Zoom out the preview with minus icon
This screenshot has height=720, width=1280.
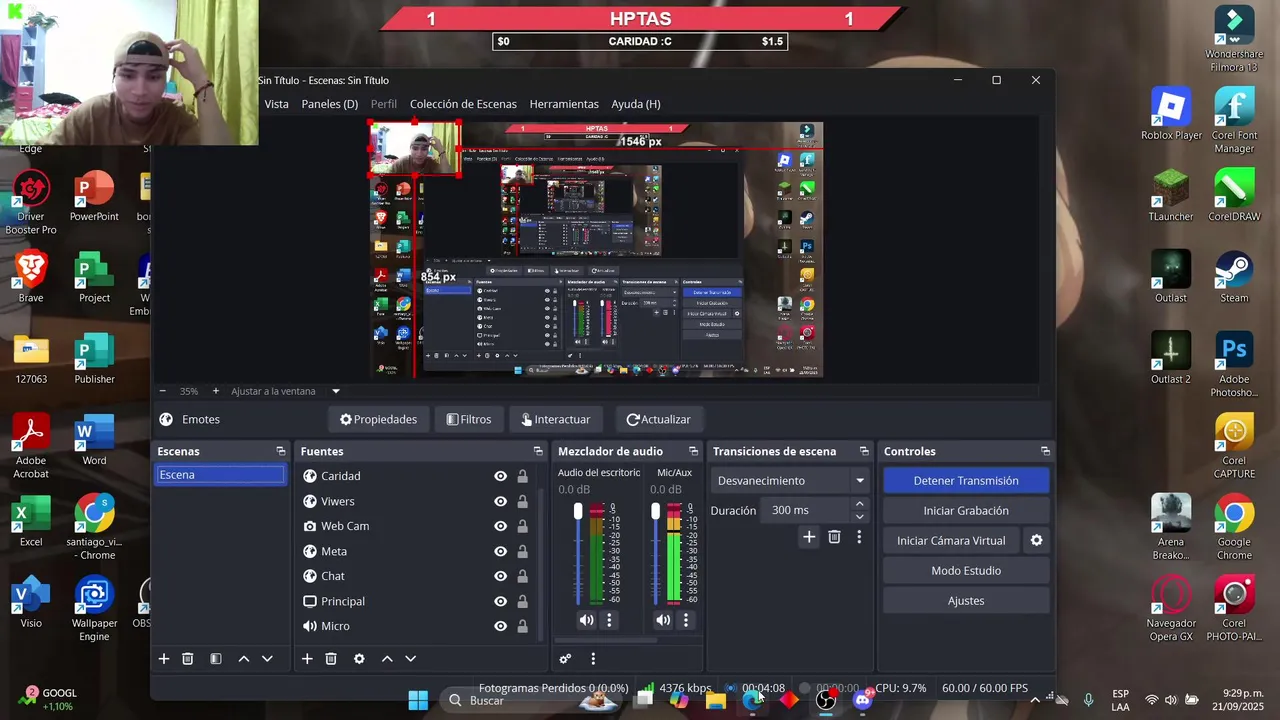[163, 391]
